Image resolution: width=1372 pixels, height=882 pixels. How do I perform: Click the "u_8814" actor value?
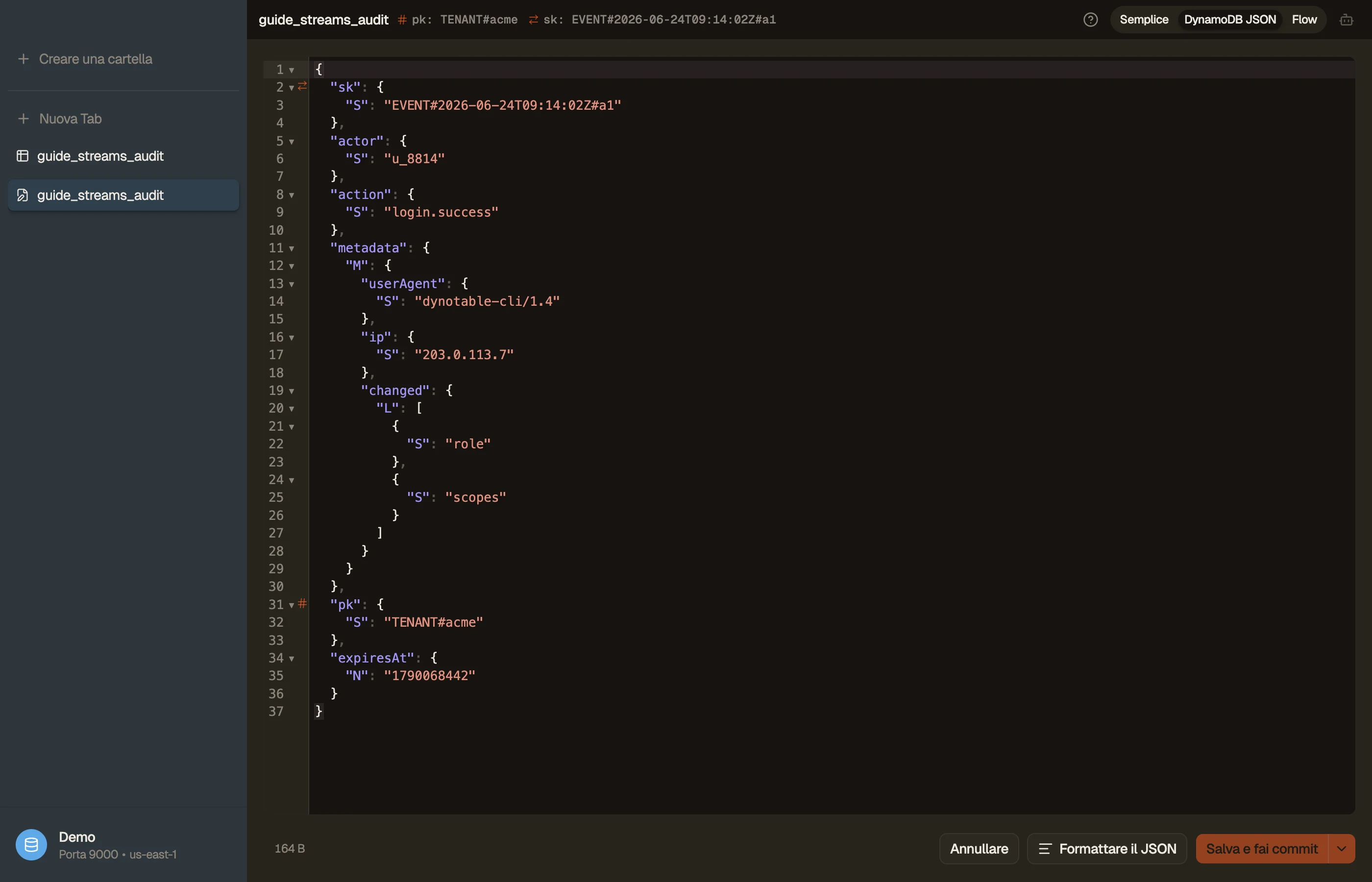pyautogui.click(x=414, y=159)
